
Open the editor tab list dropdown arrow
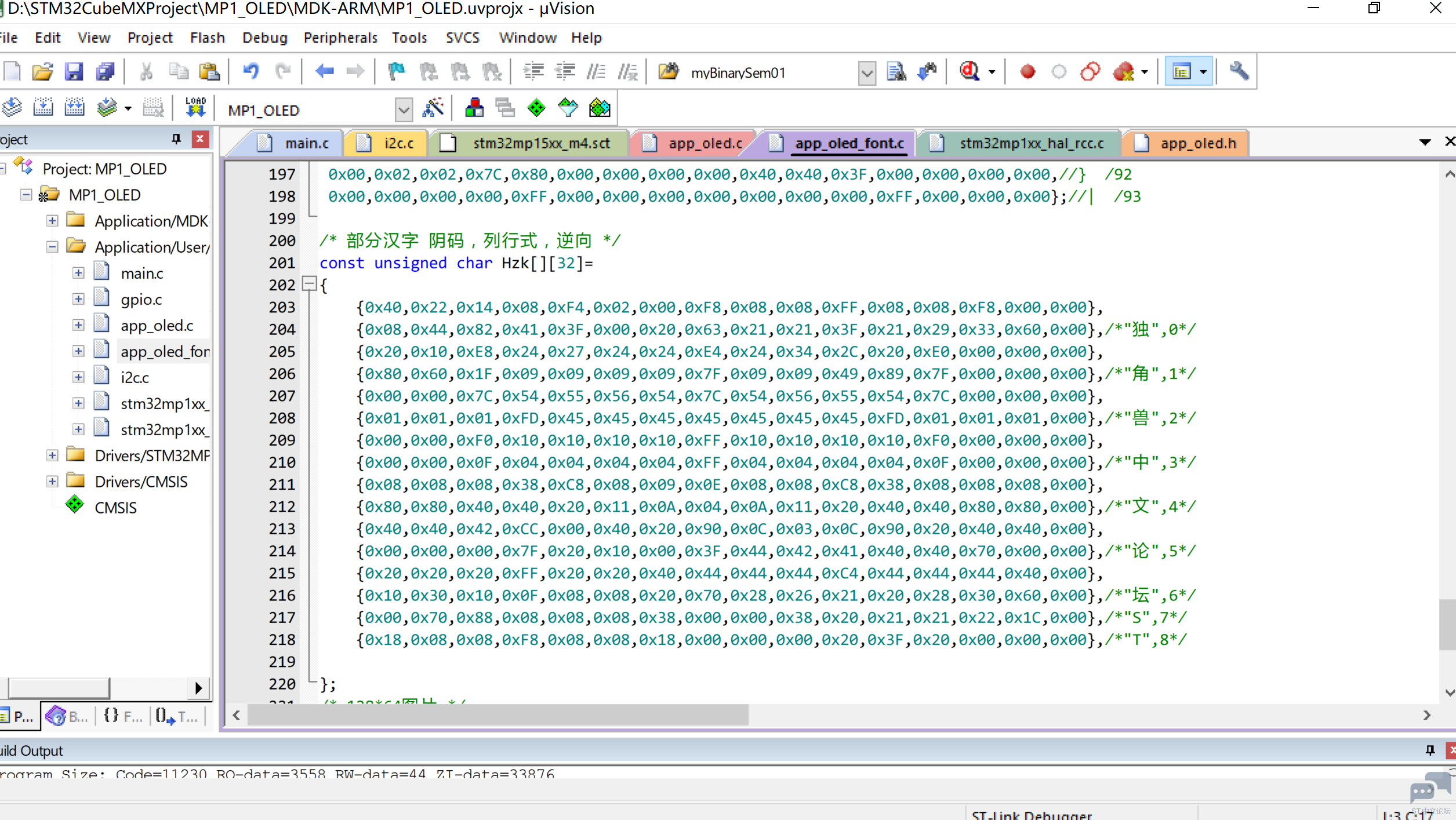click(x=1425, y=142)
